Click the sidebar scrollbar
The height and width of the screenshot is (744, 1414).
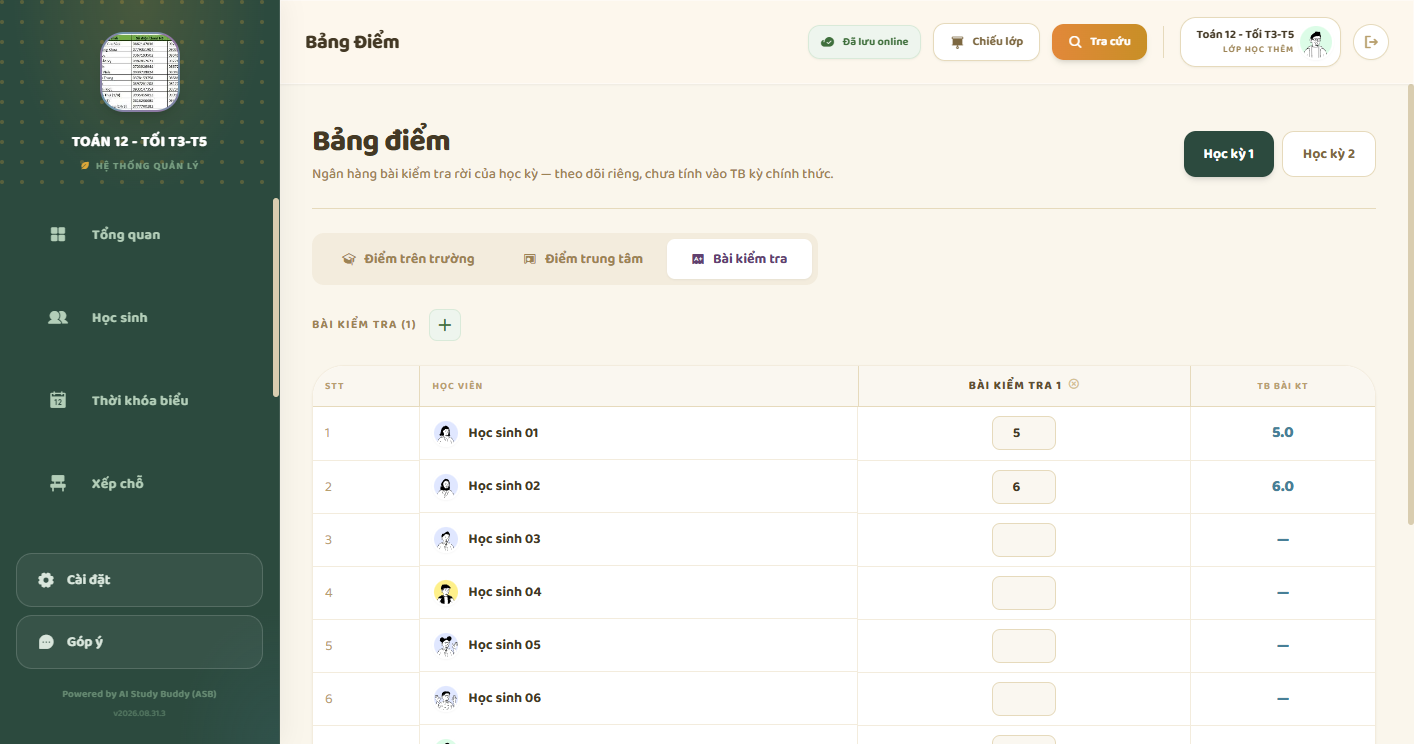point(276,298)
